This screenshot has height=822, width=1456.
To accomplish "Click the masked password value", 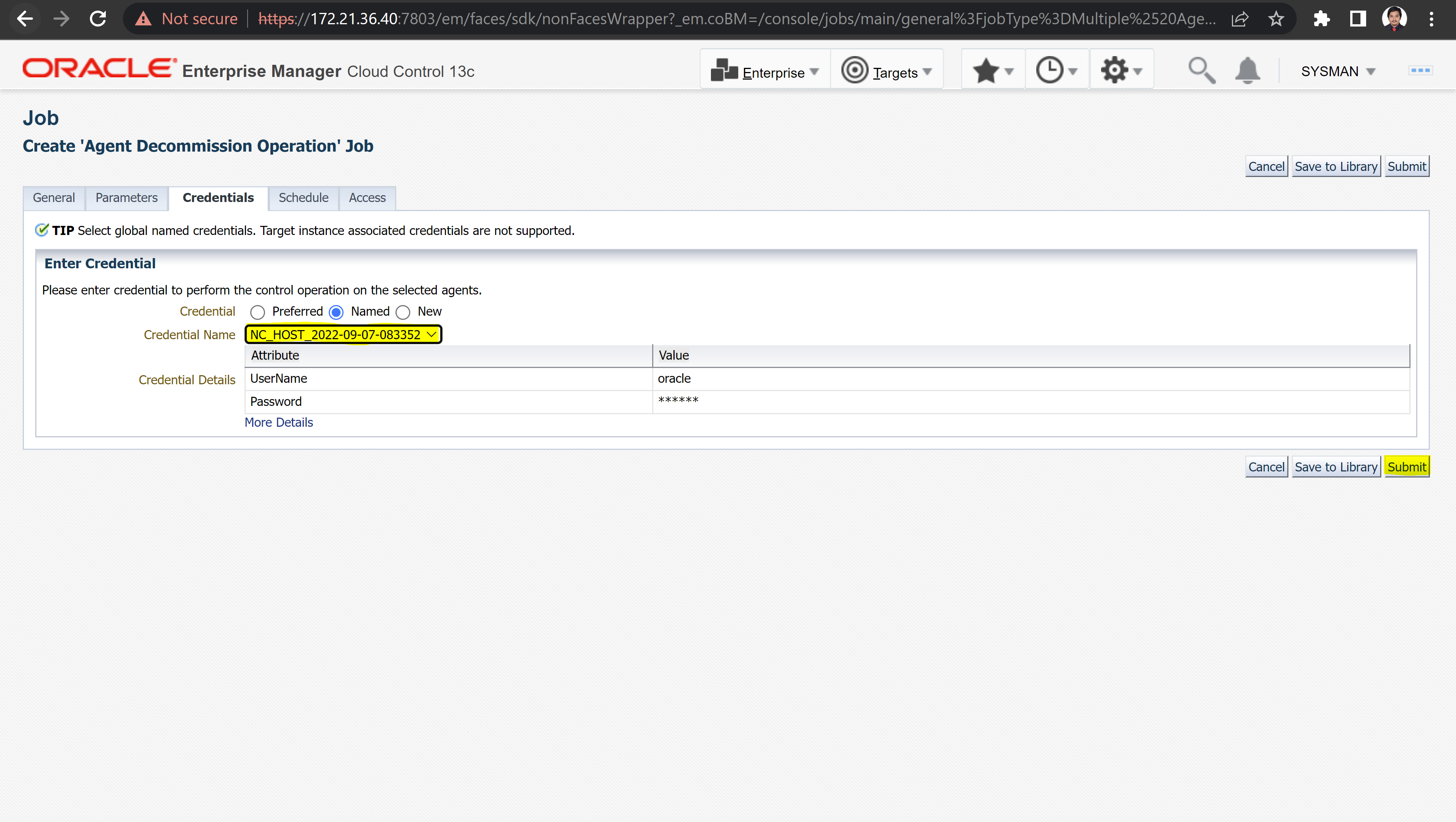I will pos(678,401).
